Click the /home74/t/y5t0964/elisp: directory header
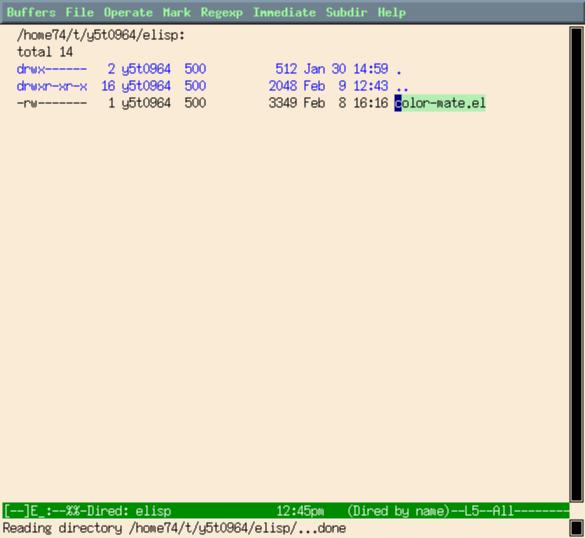Image resolution: width=585 pixels, height=538 pixels. pyautogui.click(x=101, y=35)
